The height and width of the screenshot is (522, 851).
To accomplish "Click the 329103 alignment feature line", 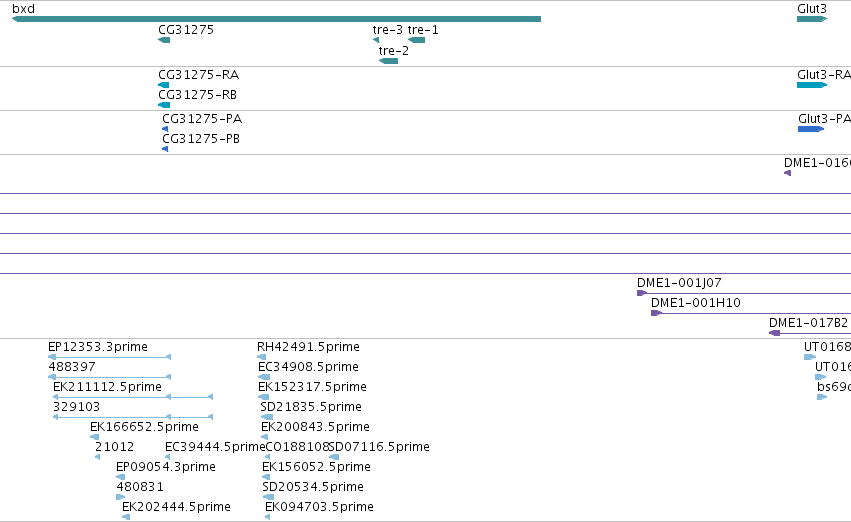I will click(x=133, y=417).
